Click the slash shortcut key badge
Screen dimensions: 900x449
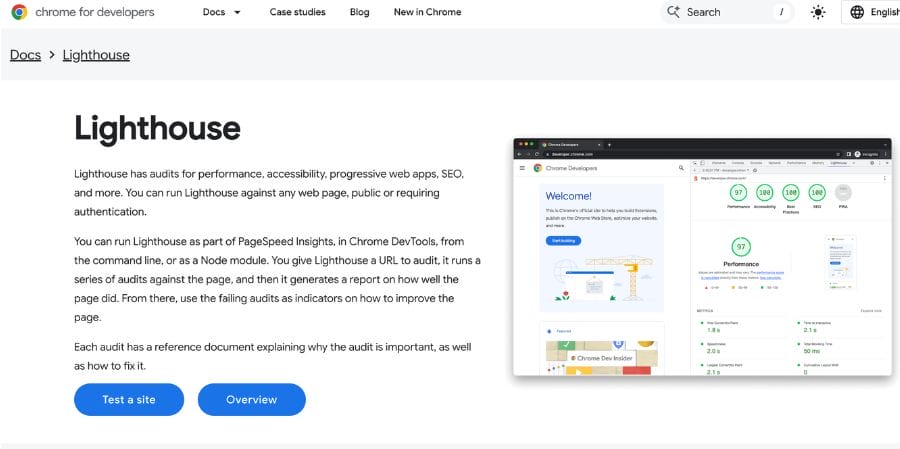(781, 12)
